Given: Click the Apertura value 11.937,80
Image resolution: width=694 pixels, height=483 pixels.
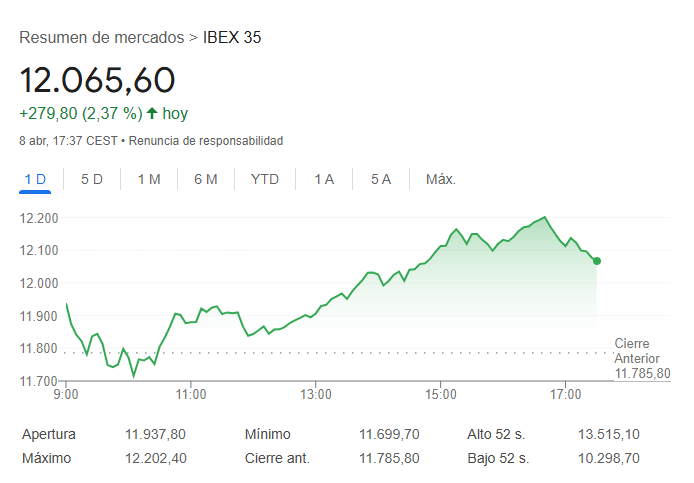Looking at the screenshot, I should coord(155,434).
